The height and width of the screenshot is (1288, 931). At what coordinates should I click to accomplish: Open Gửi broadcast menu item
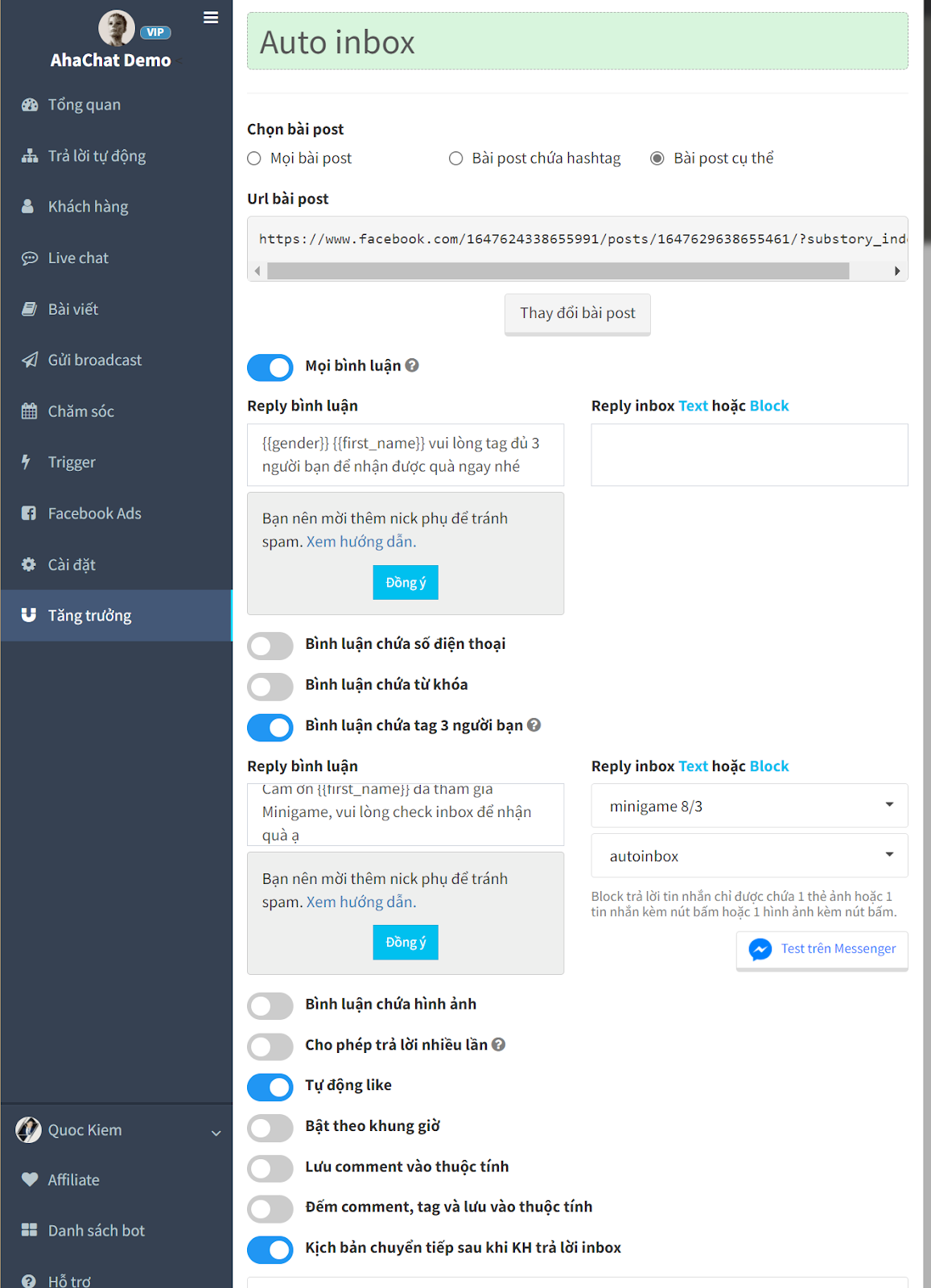tap(116, 360)
